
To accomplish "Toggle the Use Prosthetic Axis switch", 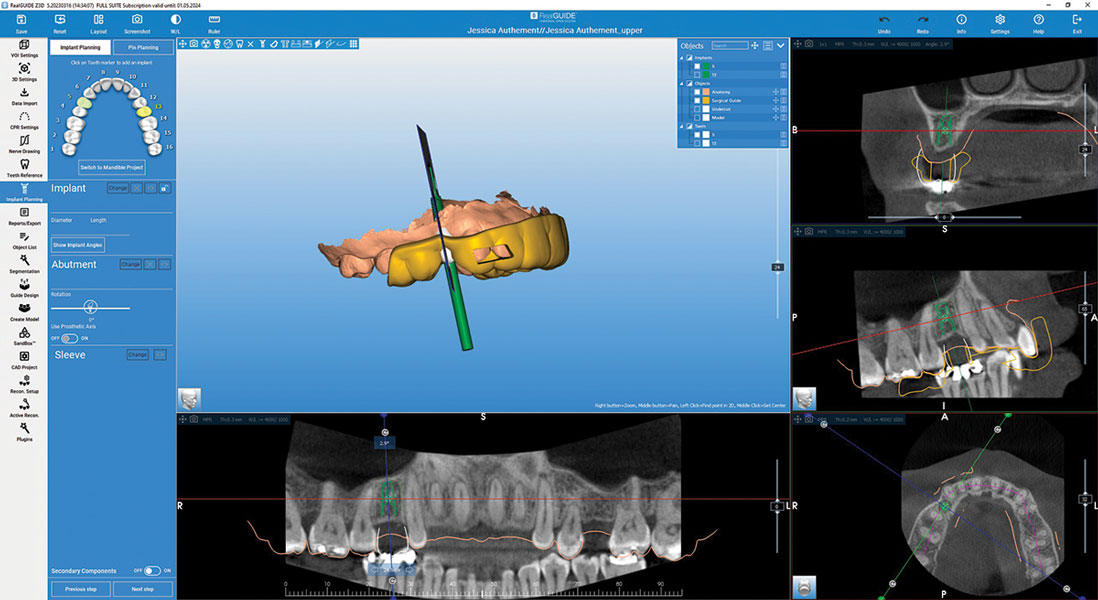I will pyautogui.click(x=70, y=338).
